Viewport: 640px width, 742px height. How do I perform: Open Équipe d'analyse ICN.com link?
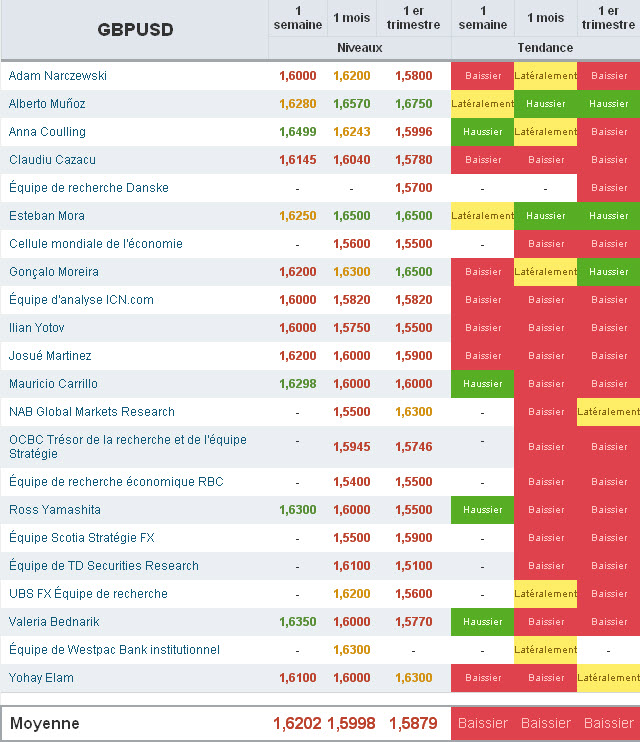(x=81, y=300)
